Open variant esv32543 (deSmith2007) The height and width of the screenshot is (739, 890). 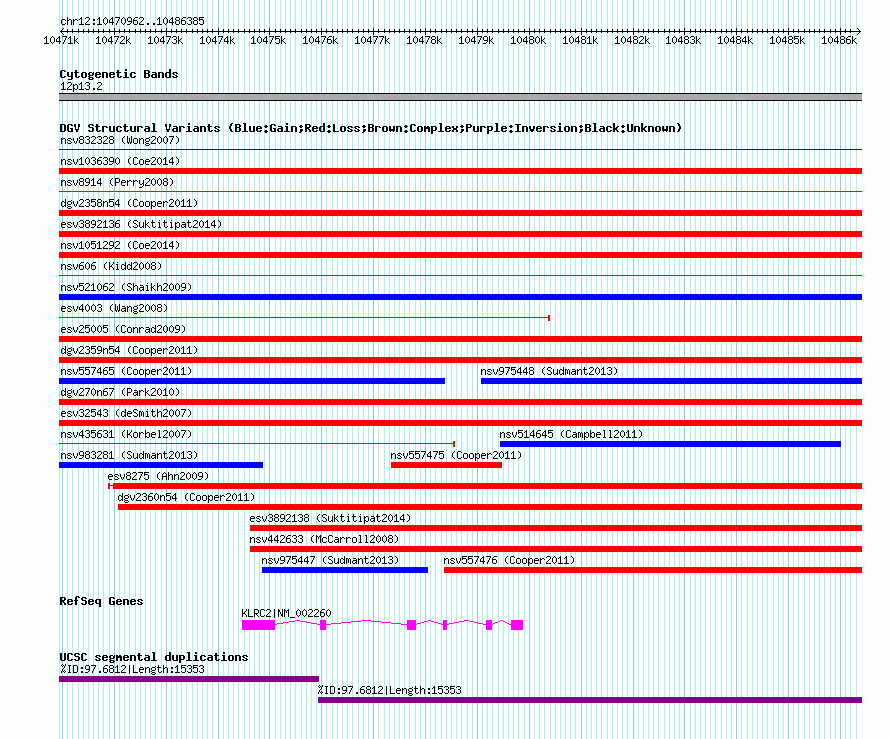[126, 413]
